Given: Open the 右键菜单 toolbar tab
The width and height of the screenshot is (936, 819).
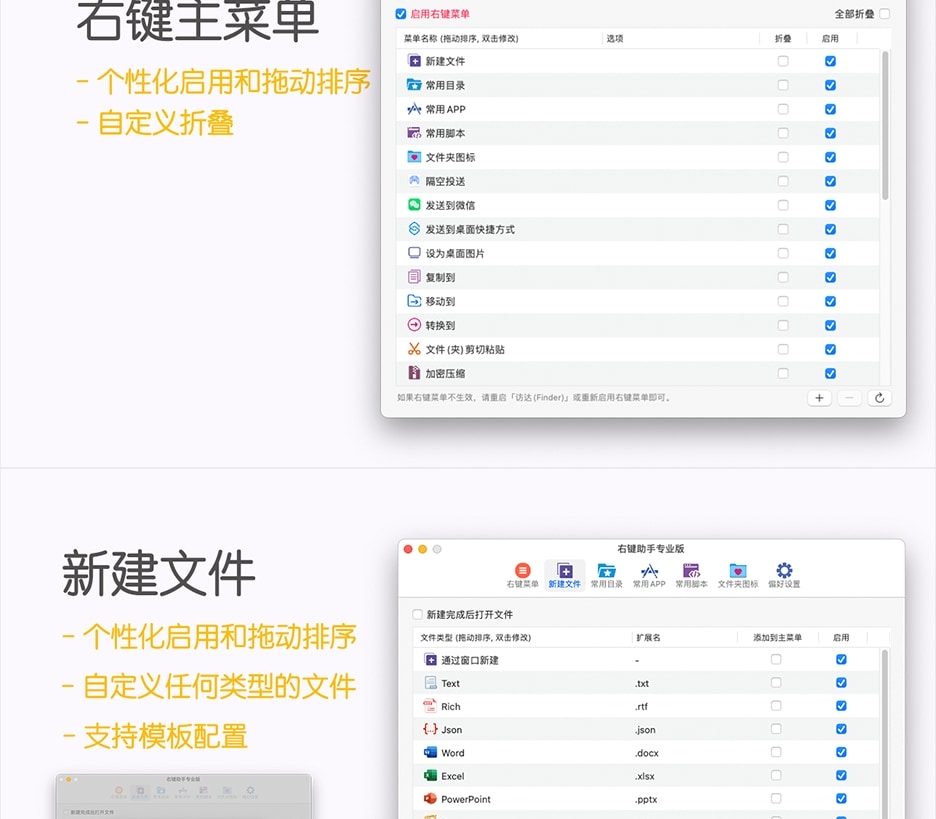Looking at the screenshot, I should (x=522, y=575).
